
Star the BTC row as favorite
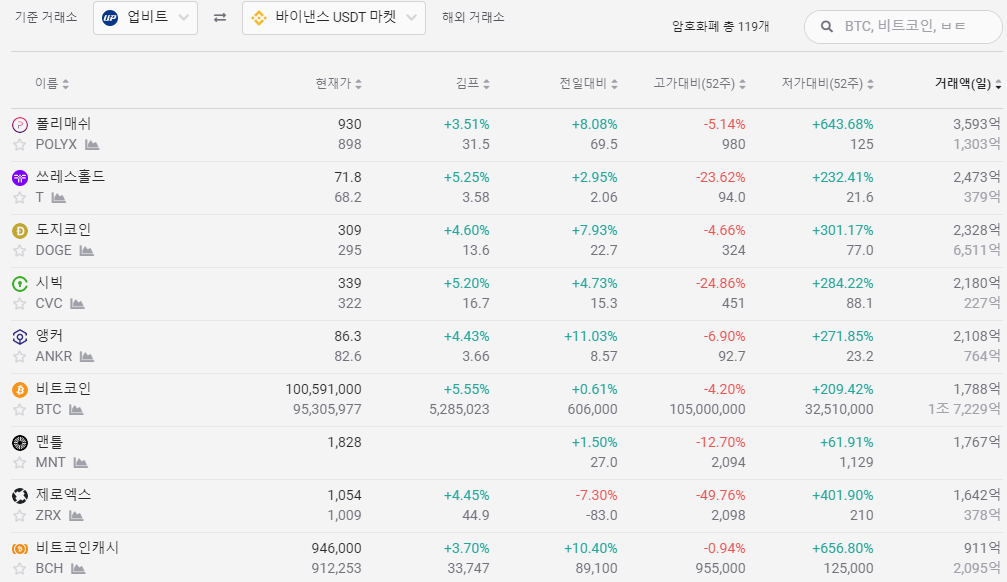click(20, 410)
